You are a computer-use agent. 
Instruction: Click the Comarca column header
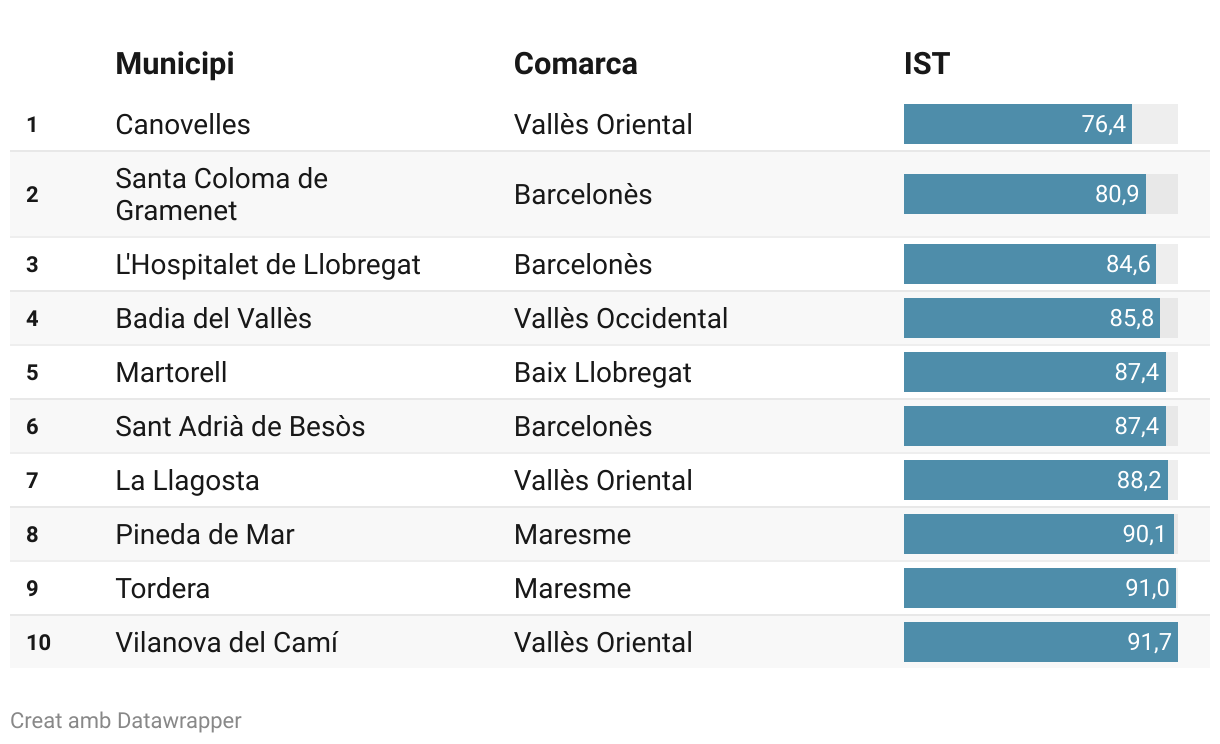[x=575, y=64]
